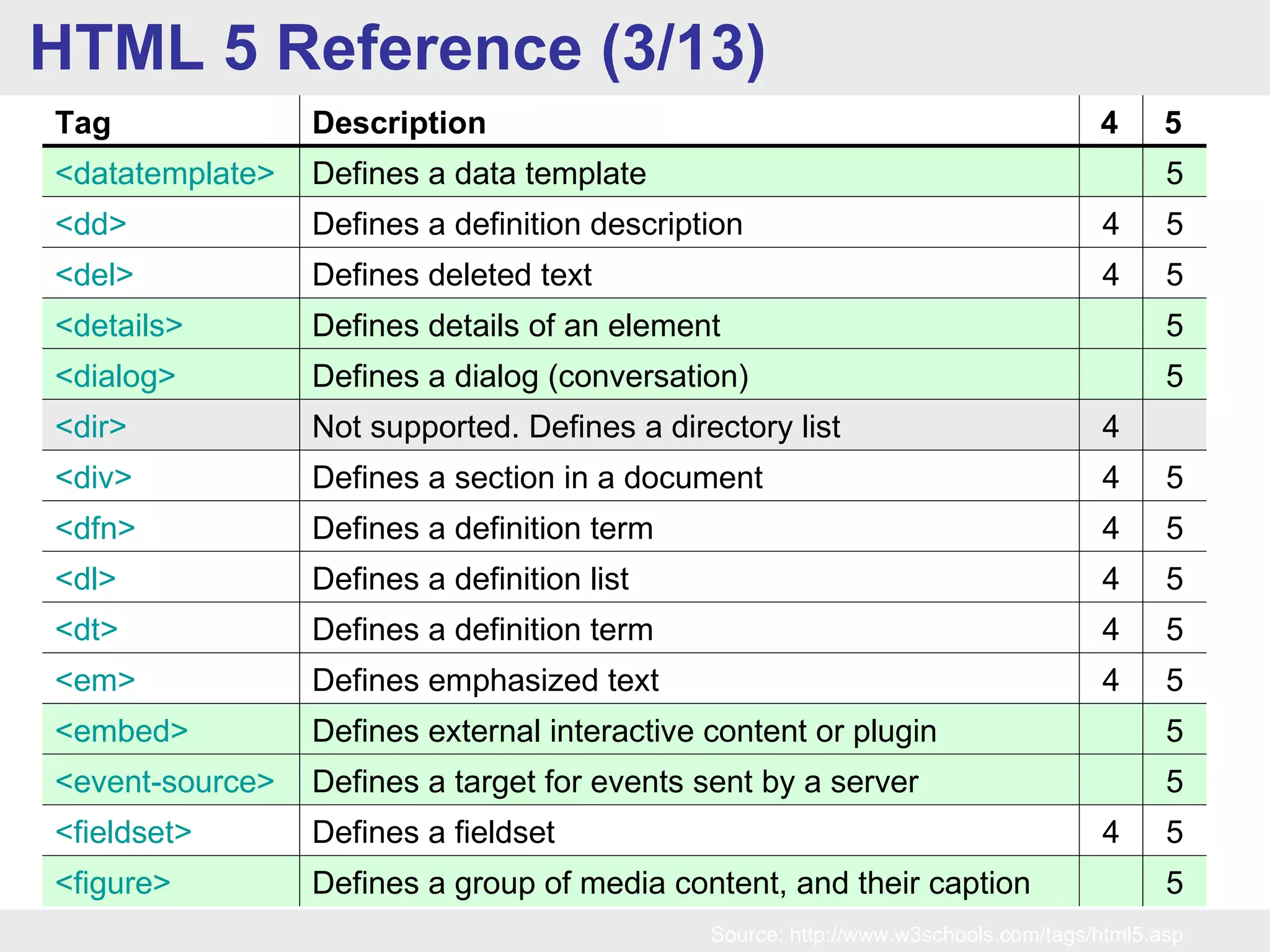1270x952 pixels.
Task: Select the 'Description' column header
Action: coord(399,123)
